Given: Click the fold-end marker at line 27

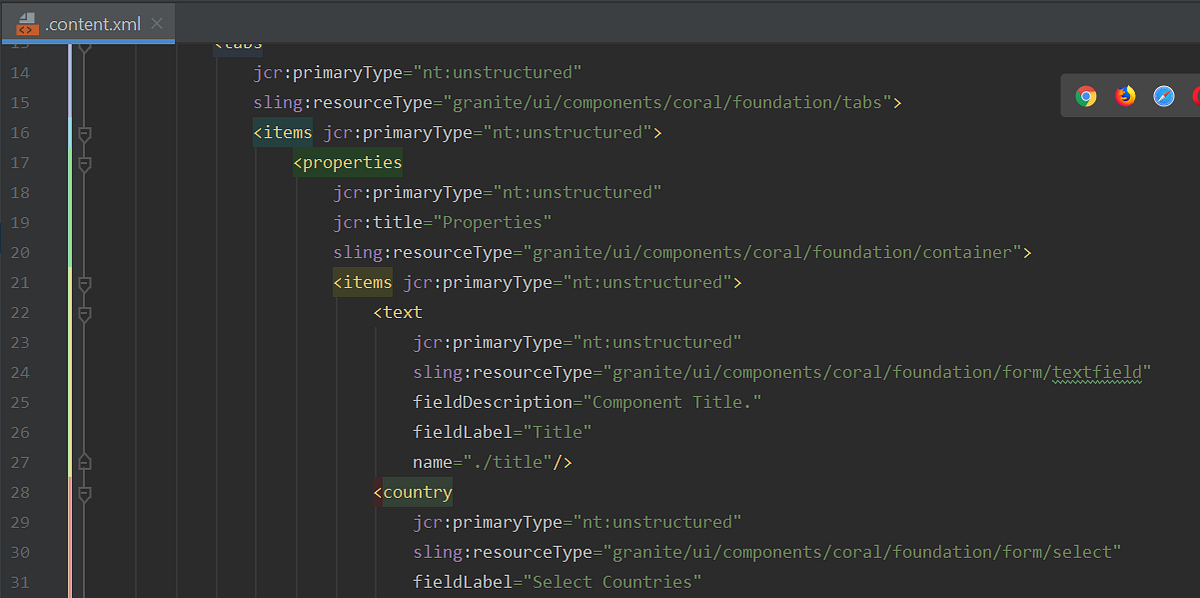Looking at the screenshot, I should click(x=84, y=462).
